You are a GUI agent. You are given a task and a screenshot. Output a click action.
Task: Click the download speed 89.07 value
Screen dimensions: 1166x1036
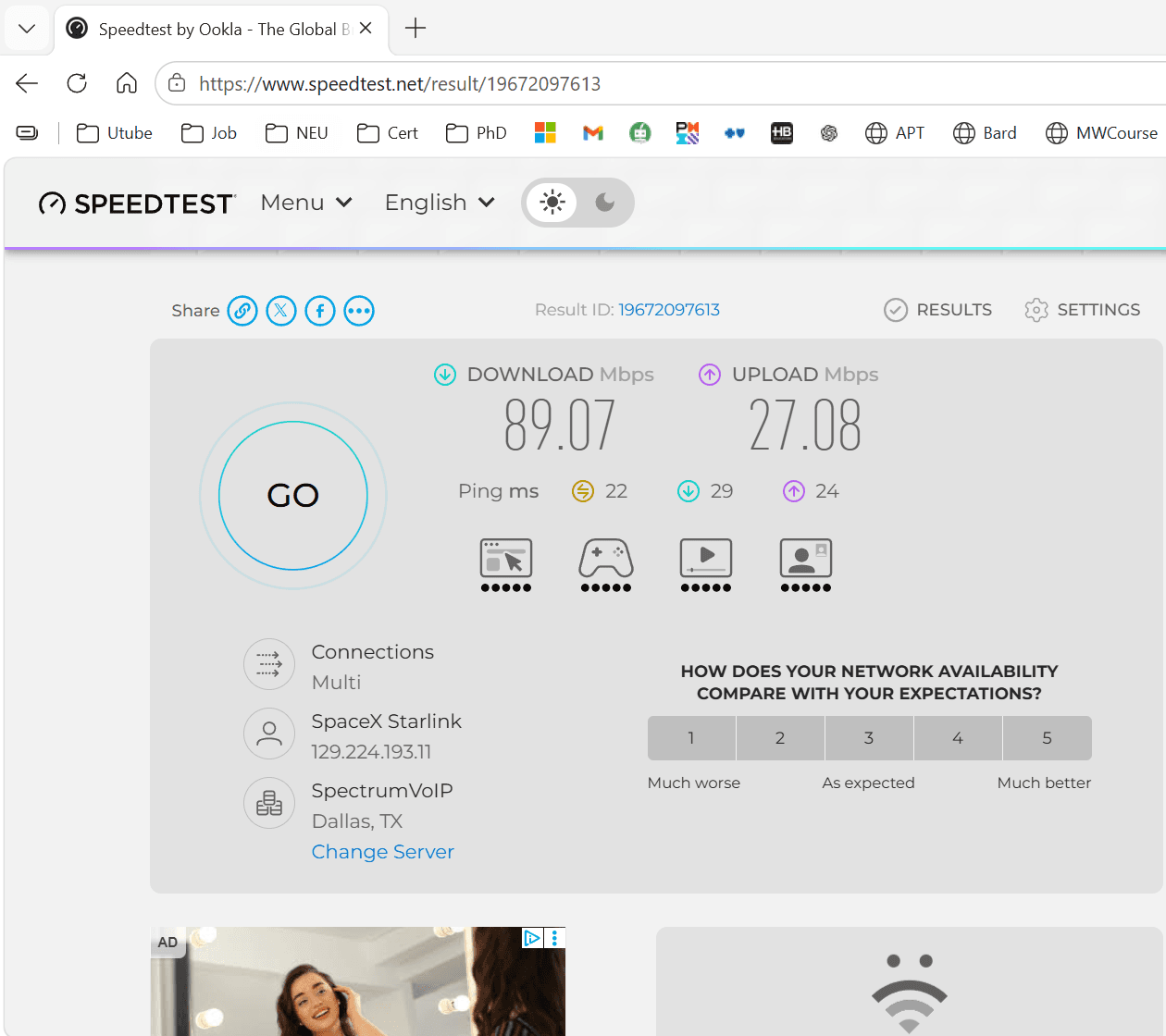560,425
